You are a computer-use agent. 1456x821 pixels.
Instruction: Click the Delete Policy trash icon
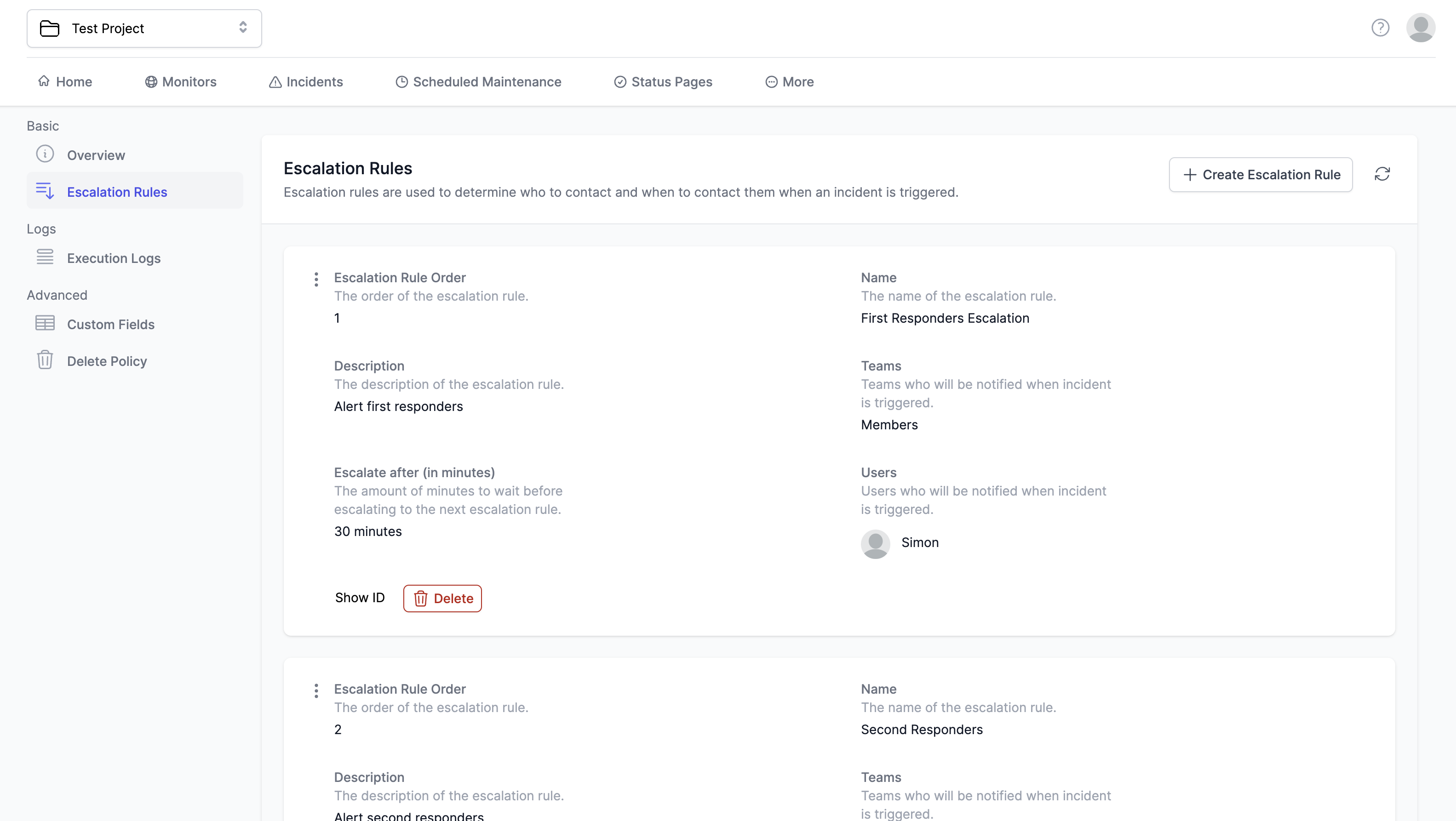[x=45, y=360]
